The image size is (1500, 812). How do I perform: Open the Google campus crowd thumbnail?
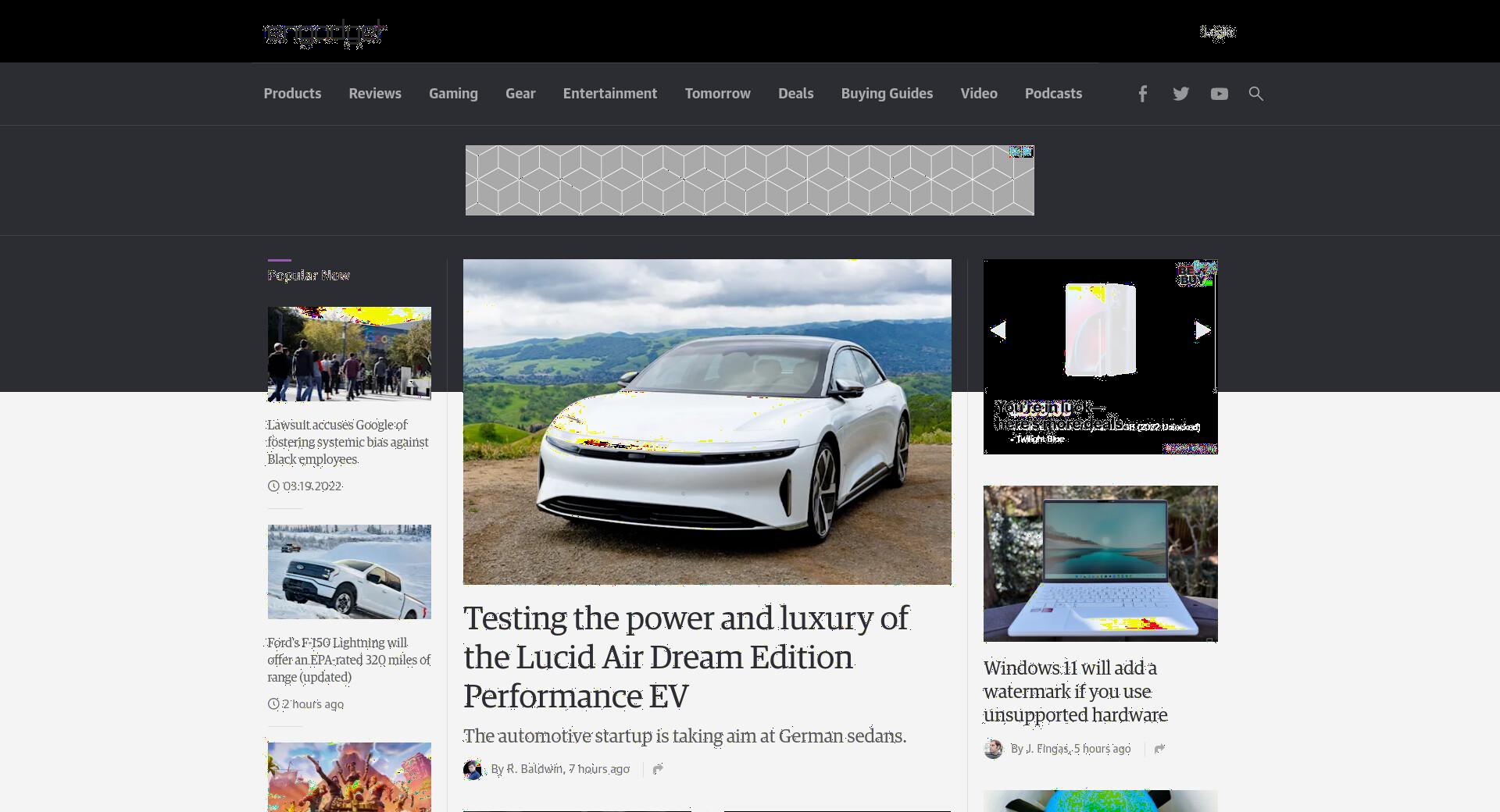coord(349,354)
